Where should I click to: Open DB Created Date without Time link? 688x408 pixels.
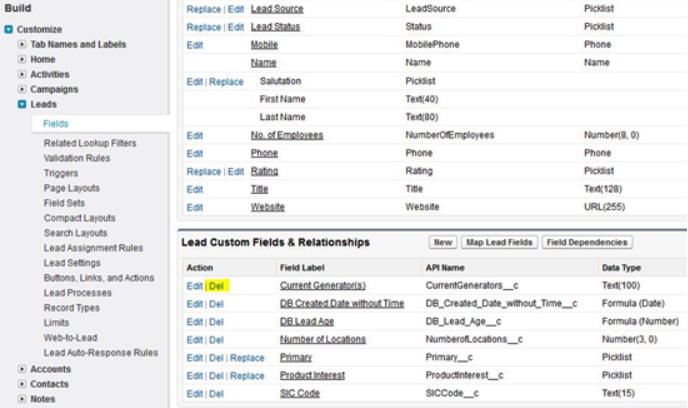pyautogui.click(x=342, y=303)
